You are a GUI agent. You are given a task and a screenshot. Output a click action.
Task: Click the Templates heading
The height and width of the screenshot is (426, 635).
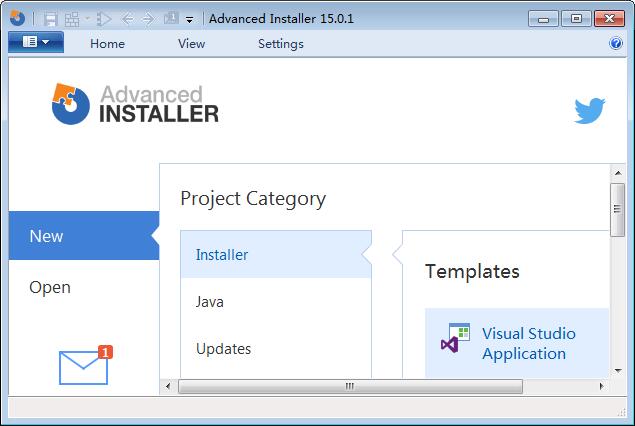472,271
